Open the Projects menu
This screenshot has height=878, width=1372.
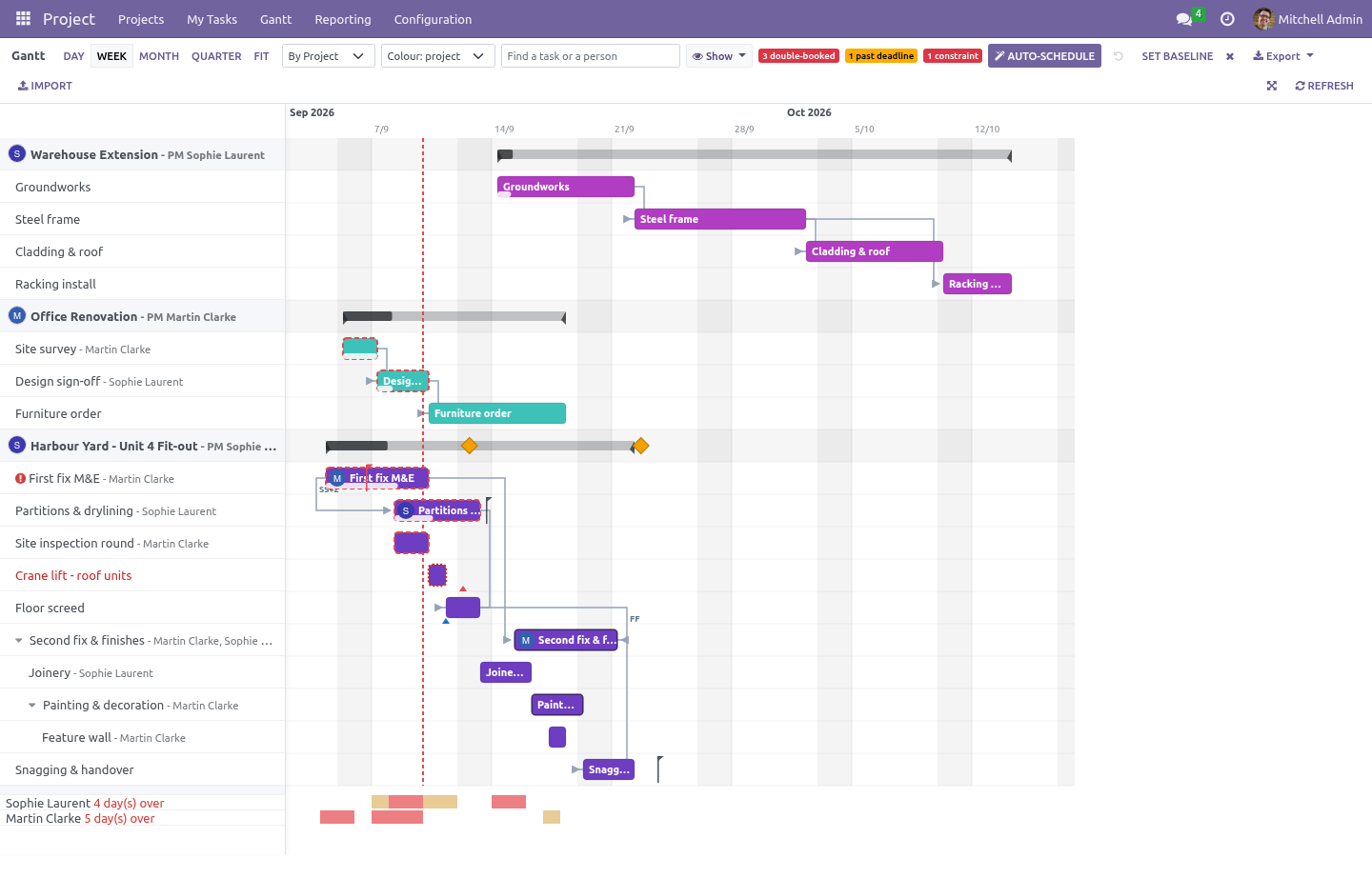(x=141, y=19)
